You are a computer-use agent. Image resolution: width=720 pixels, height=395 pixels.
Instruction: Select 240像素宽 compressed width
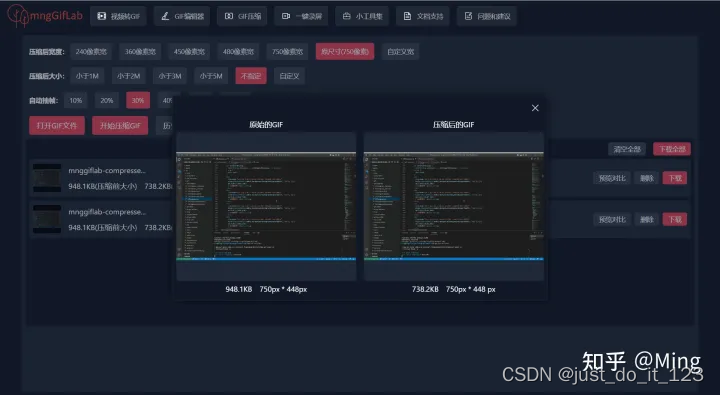click(91, 52)
